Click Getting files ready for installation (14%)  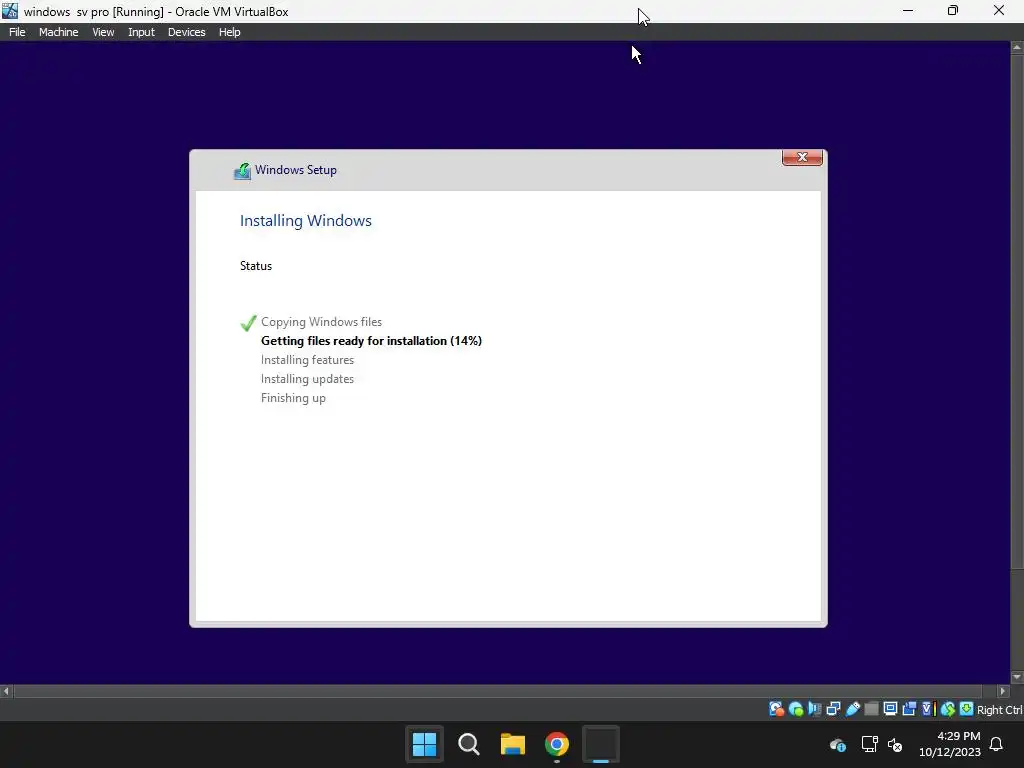coord(371,341)
